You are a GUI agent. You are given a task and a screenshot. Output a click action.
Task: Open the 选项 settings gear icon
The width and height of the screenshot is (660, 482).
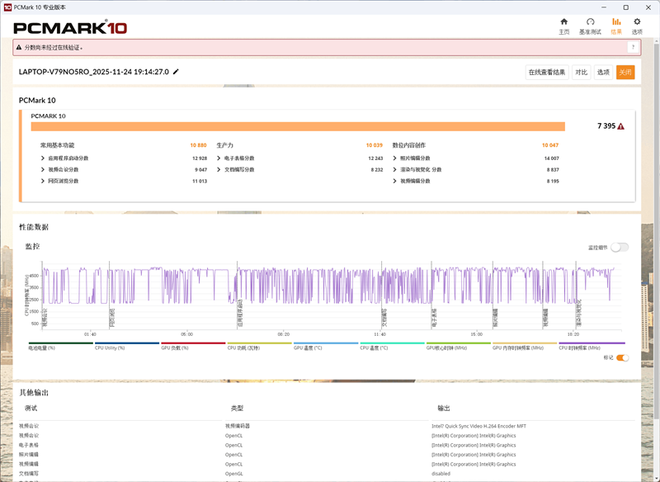click(x=637, y=25)
